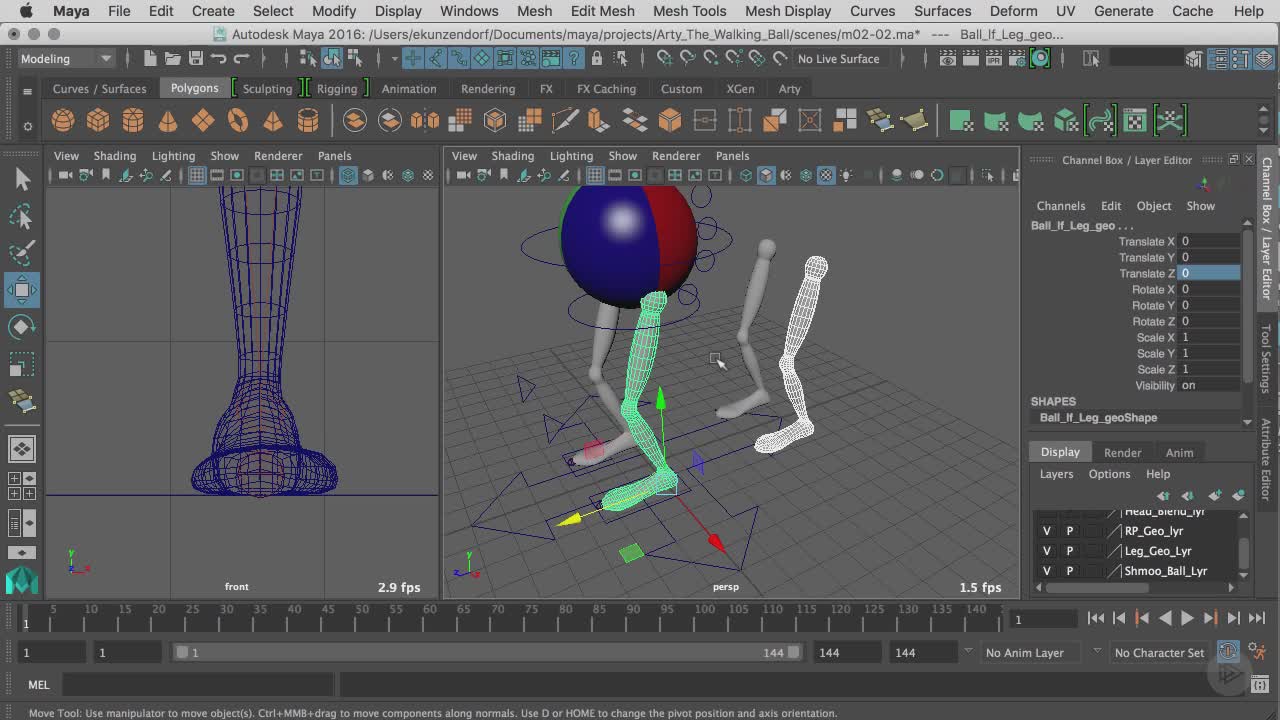Toggle visibility V of Shmoo_Ball_Lyr
The height and width of the screenshot is (720, 1280).
[1047, 571]
